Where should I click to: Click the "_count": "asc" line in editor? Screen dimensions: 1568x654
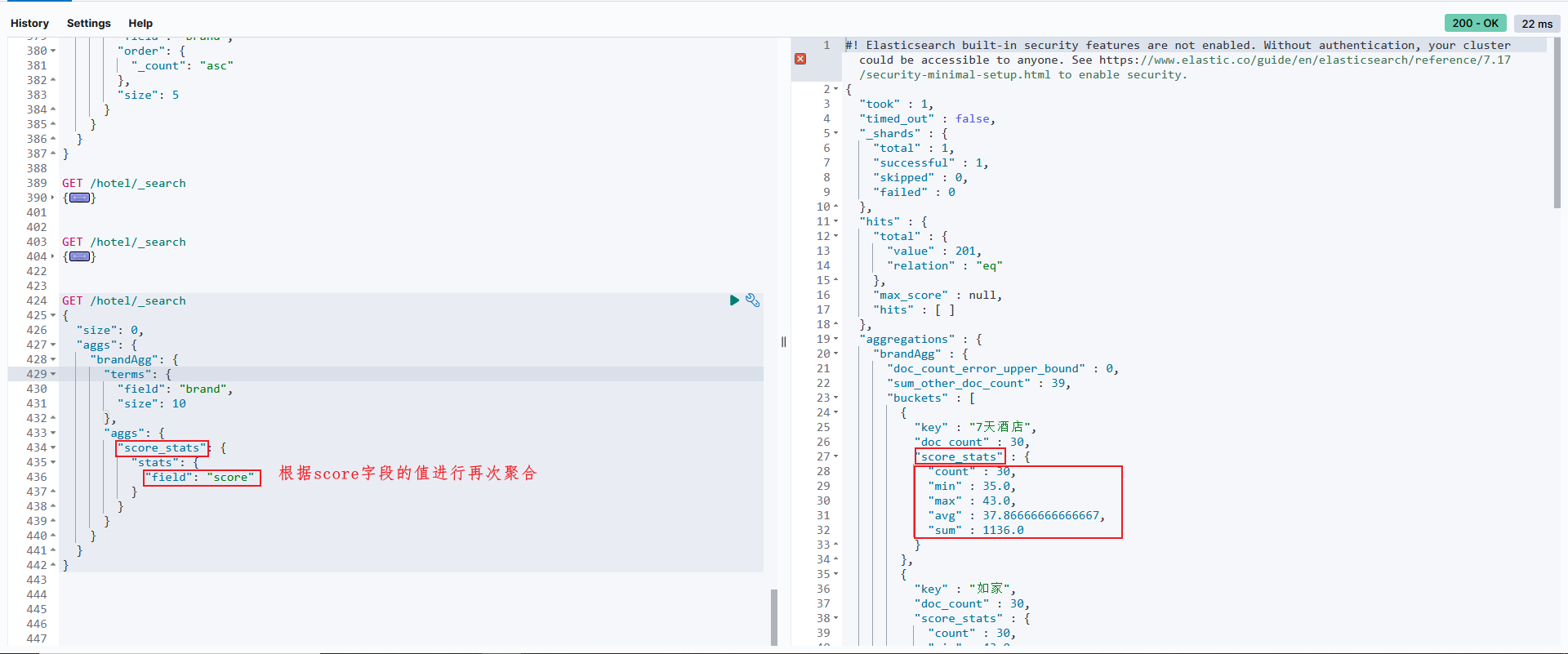(182, 65)
